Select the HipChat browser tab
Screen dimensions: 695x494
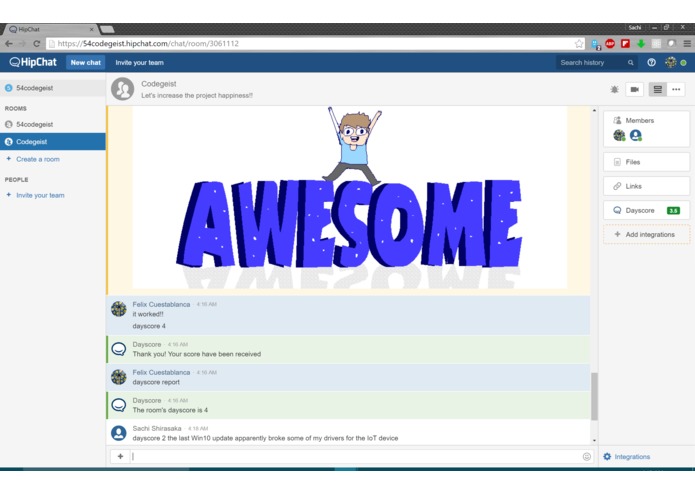click(49, 29)
